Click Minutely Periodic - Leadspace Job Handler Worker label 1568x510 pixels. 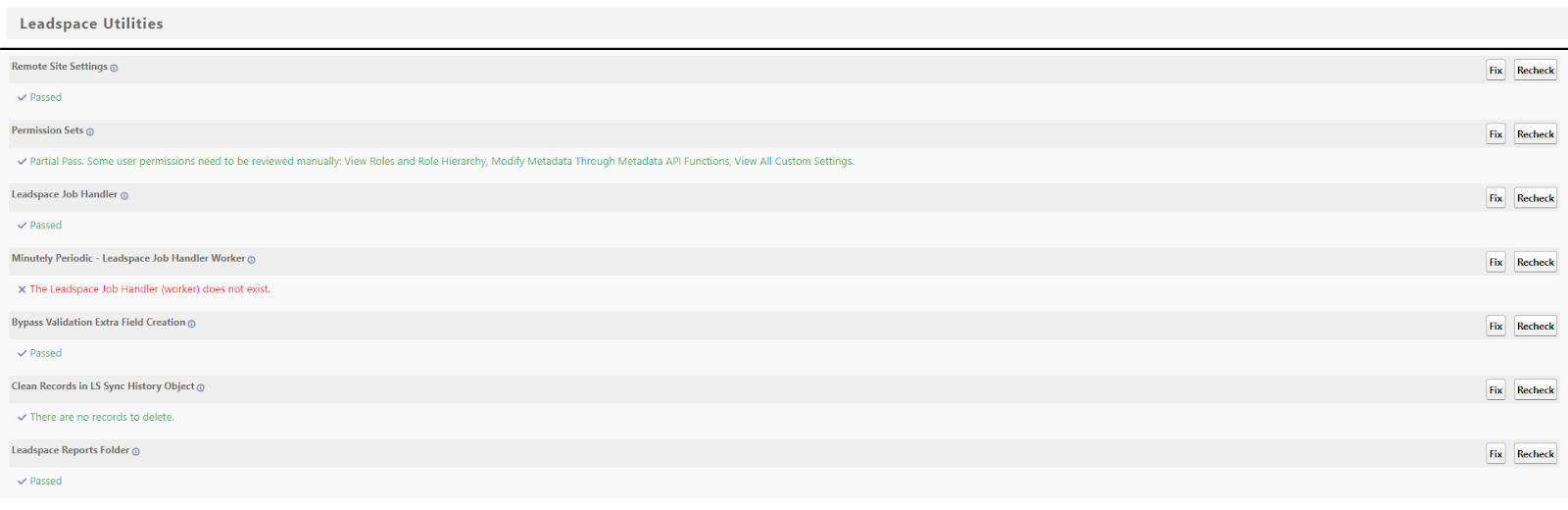point(128,258)
